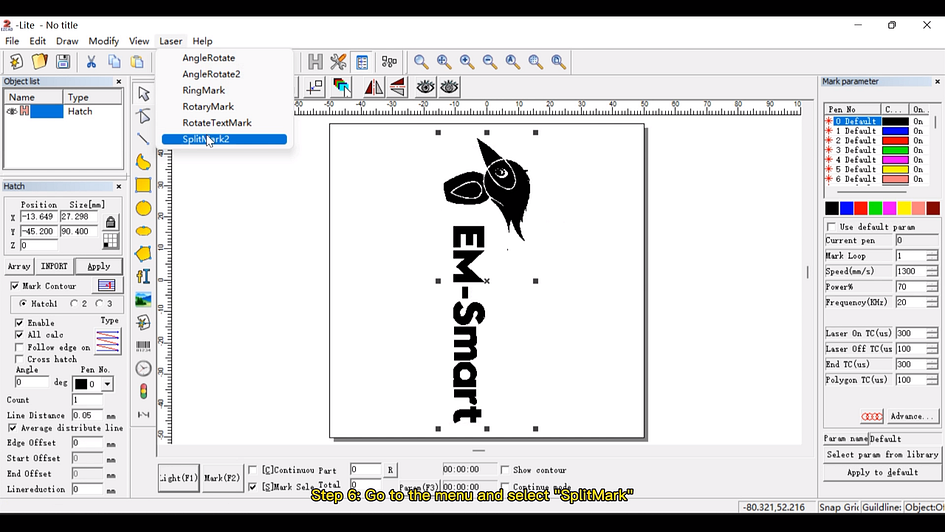Select the hatch 3 radio button

pos(99,304)
